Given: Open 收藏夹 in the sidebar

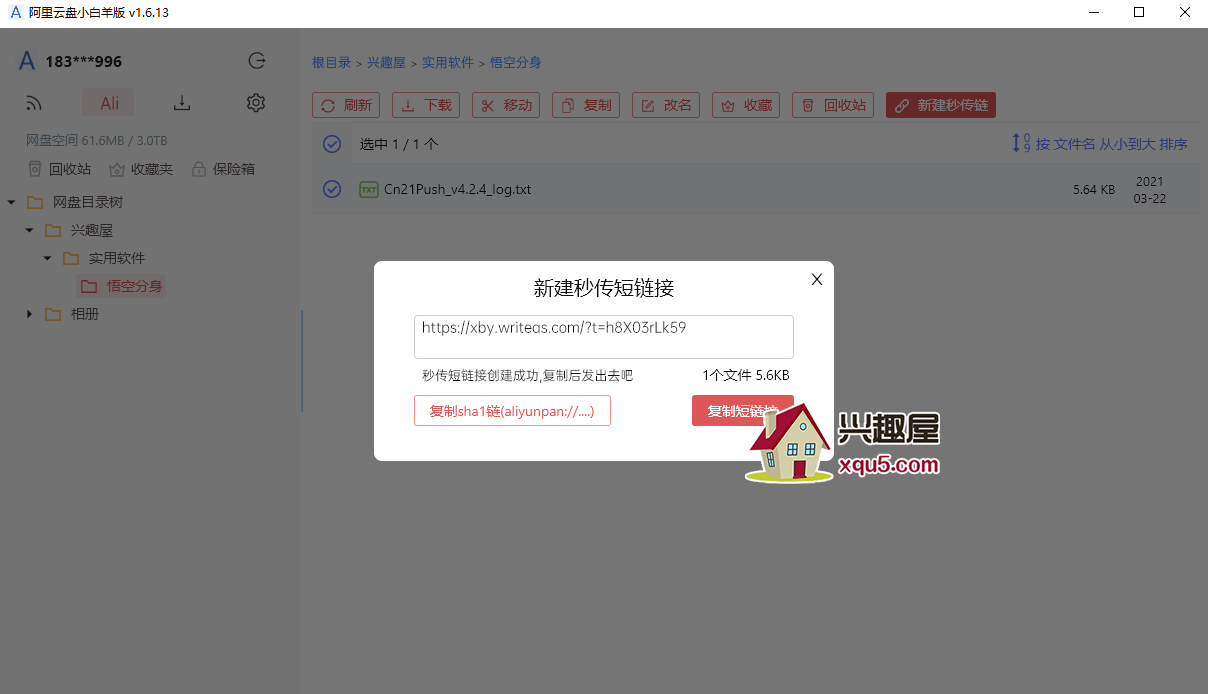Looking at the screenshot, I should (141, 169).
